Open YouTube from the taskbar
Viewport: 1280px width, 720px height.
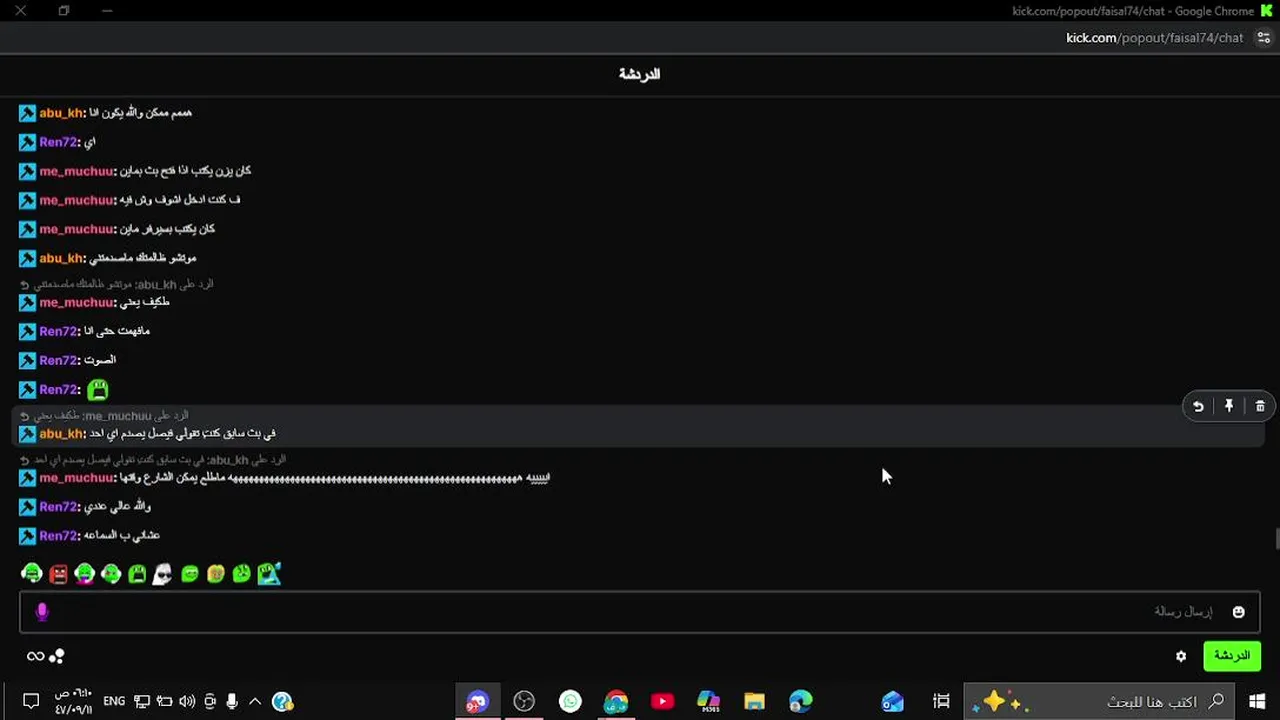click(x=662, y=701)
